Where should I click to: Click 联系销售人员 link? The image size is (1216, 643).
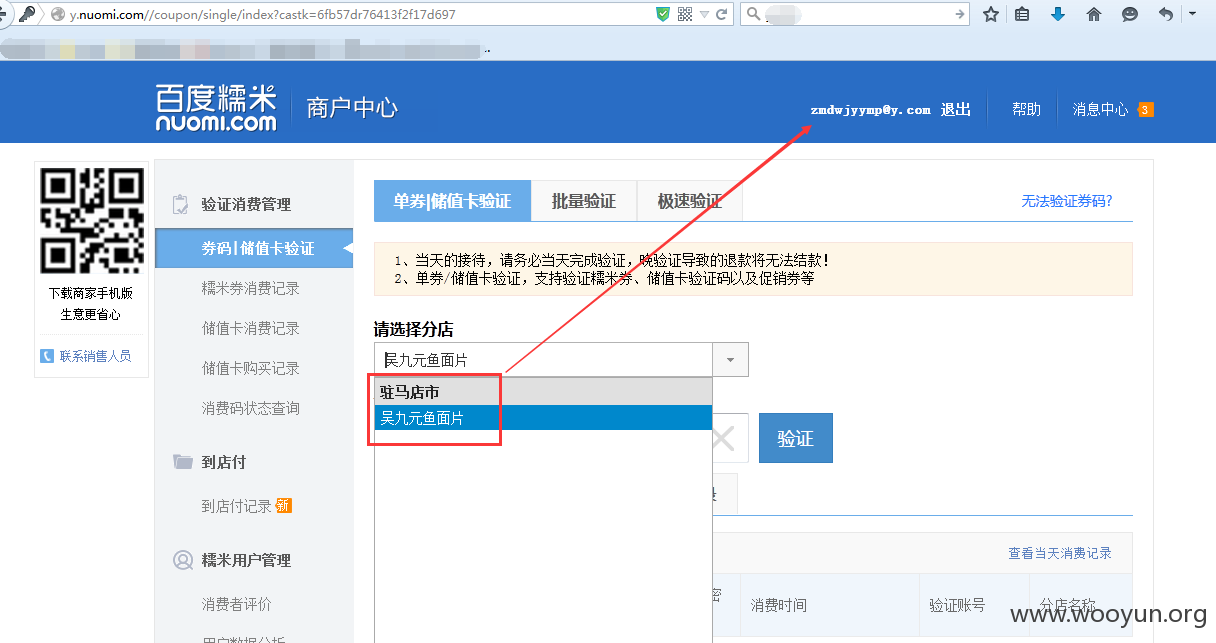pos(95,356)
